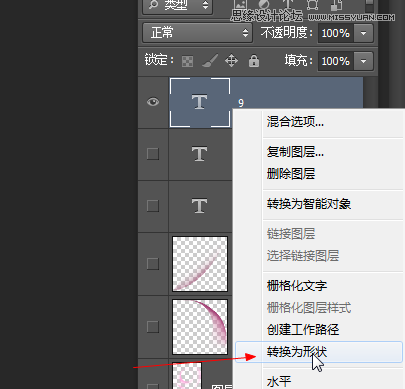Select the T thumbnail of layer 9
Image resolution: width=405 pixels, height=389 pixels.
[200, 102]
